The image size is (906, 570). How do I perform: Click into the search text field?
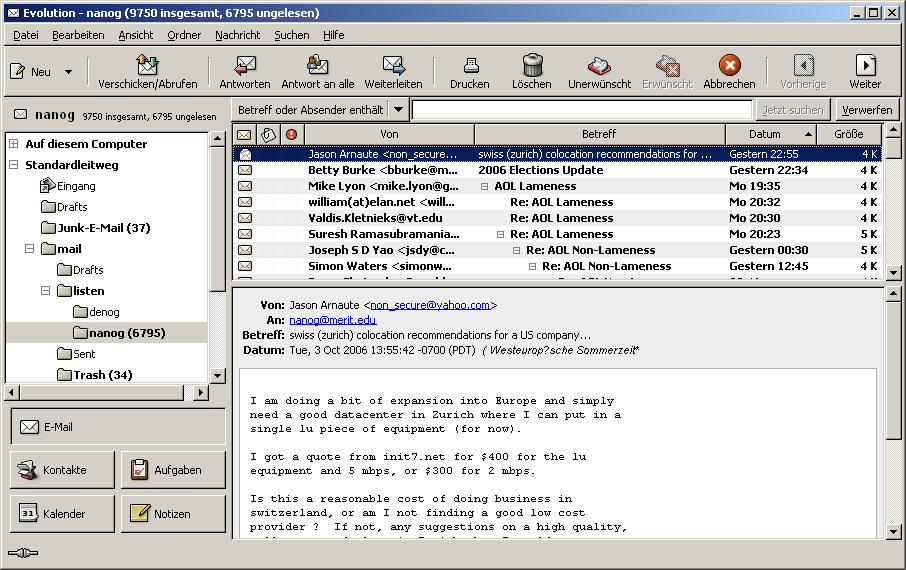point(581,110)
